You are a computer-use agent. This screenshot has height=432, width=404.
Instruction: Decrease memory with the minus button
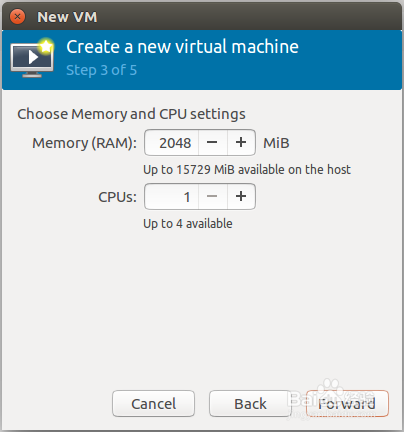pyautogui.click(x=213, y=142)
